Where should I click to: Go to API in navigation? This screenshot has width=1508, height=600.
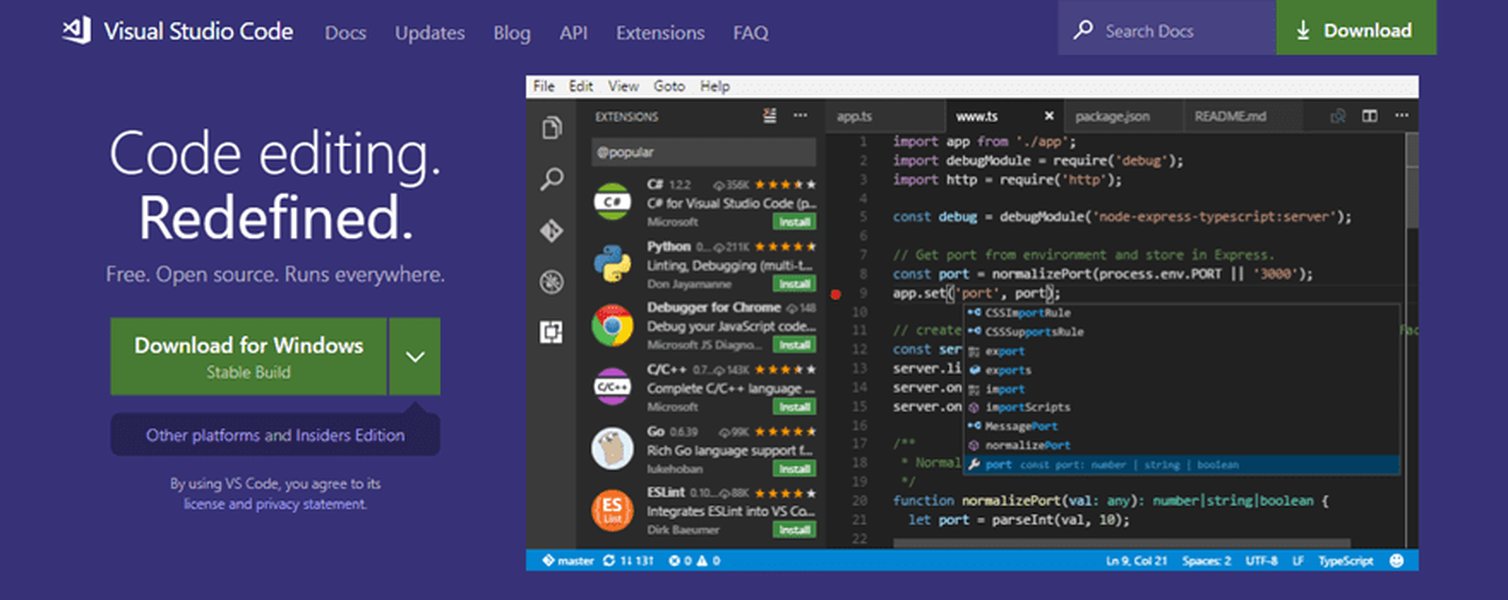point(574,33)
